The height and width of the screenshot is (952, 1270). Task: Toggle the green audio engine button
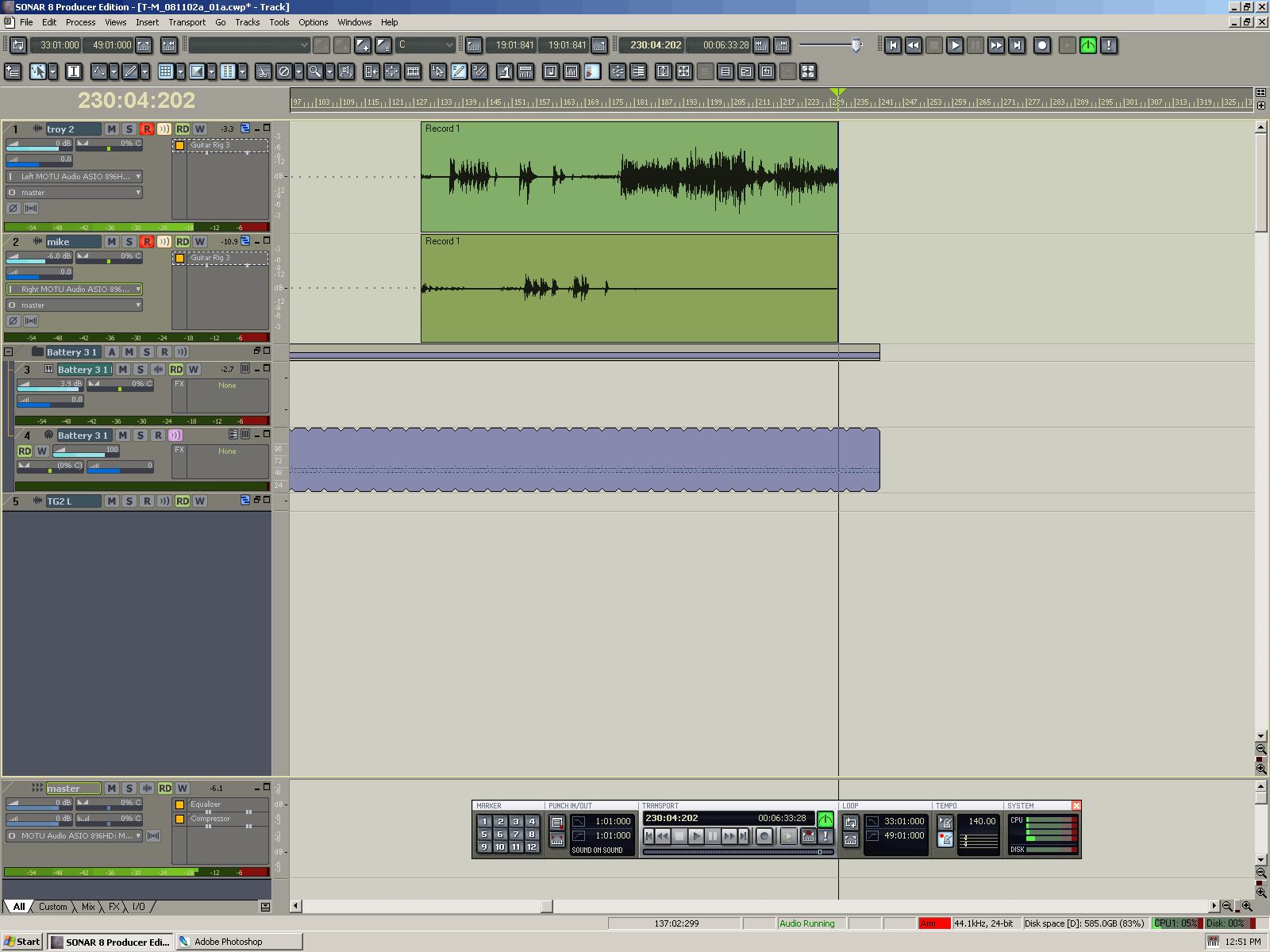(x=1088, y=45)
